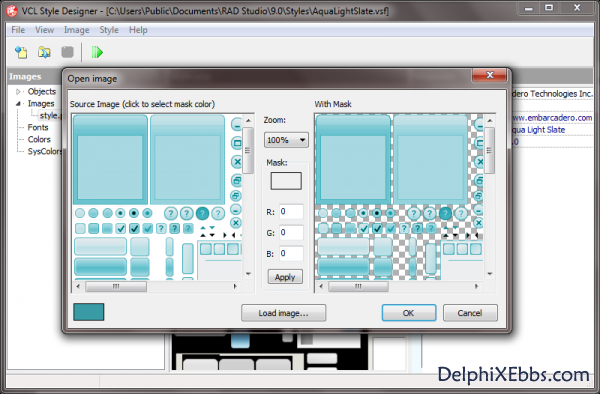Close the Open image dialog
The height and width of the screenshot is (394, 600).
click(x=489, y=75)
